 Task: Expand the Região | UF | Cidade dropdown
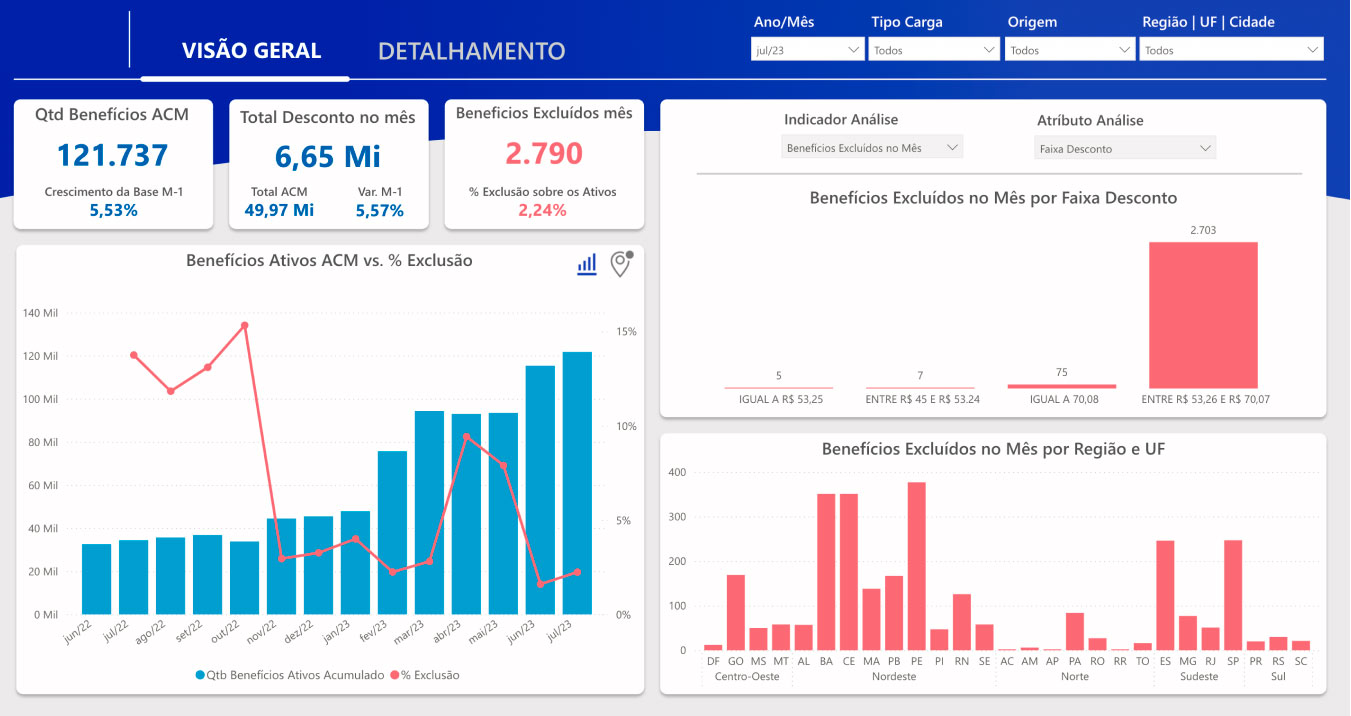tap(1230, 50)
